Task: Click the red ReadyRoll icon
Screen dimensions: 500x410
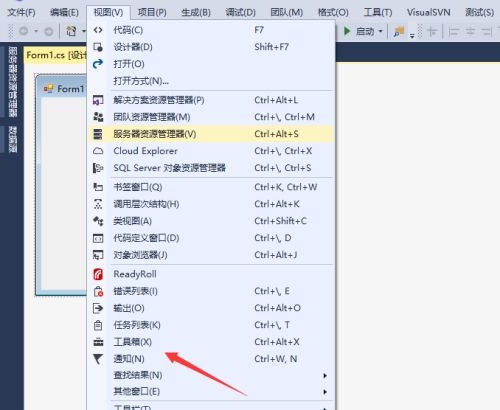Action: tap(98, 274)
